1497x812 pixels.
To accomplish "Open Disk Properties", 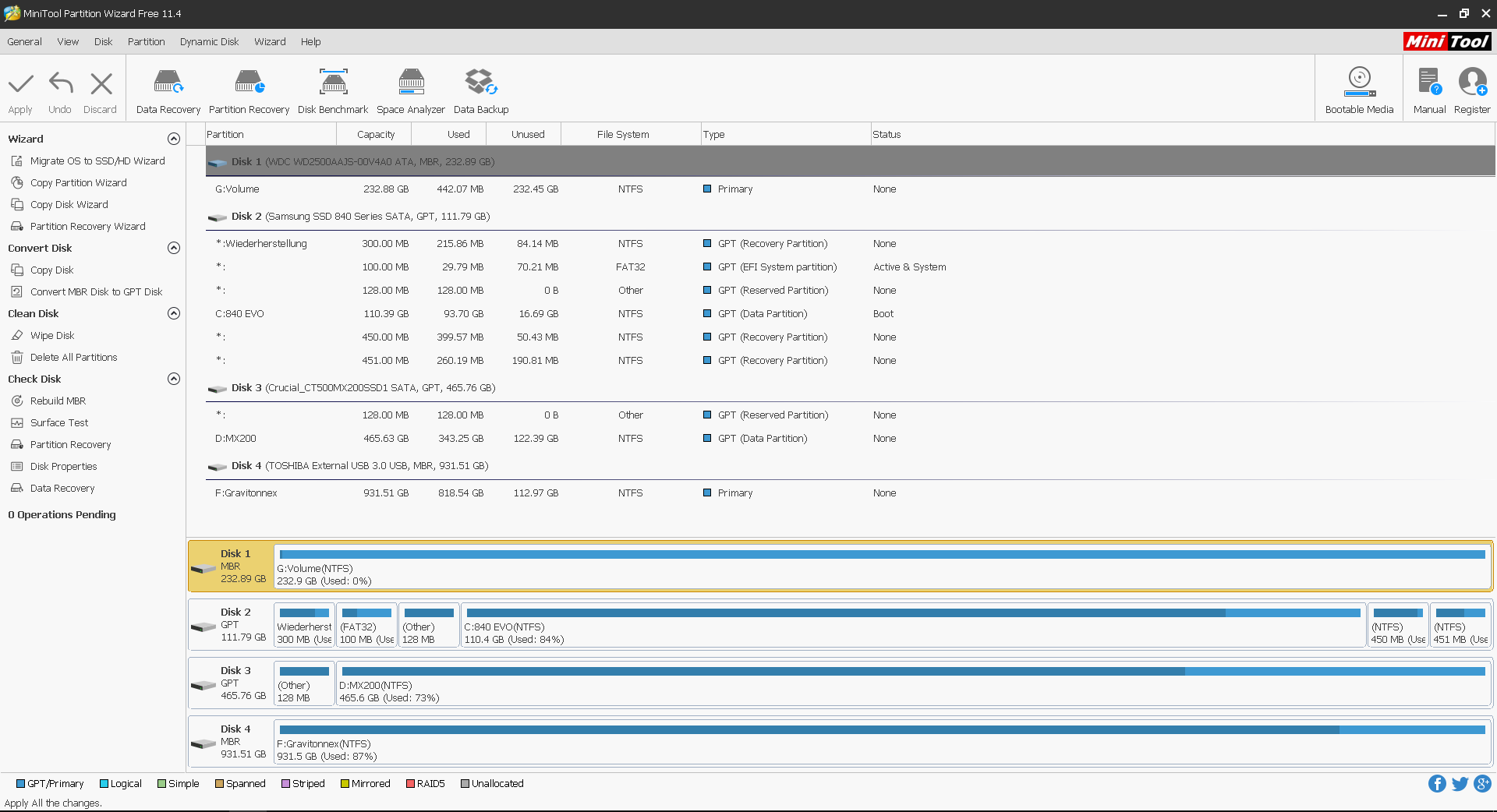I will pos(64,467).
